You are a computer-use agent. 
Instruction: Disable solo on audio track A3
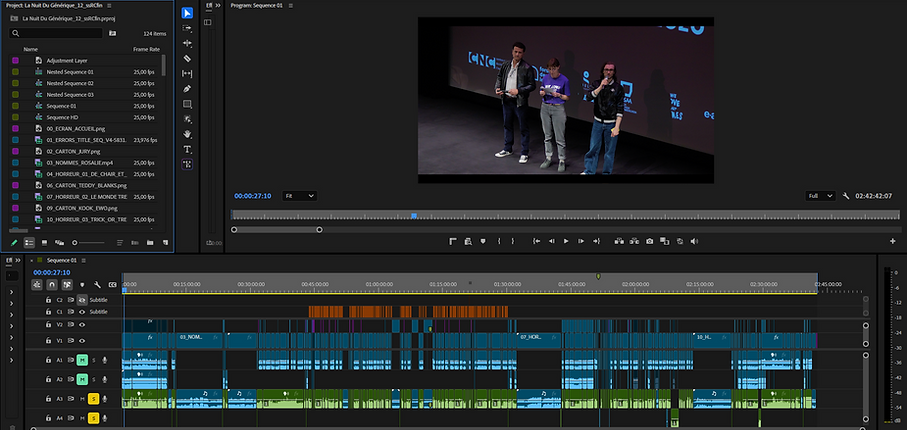[x=93, y=399]
